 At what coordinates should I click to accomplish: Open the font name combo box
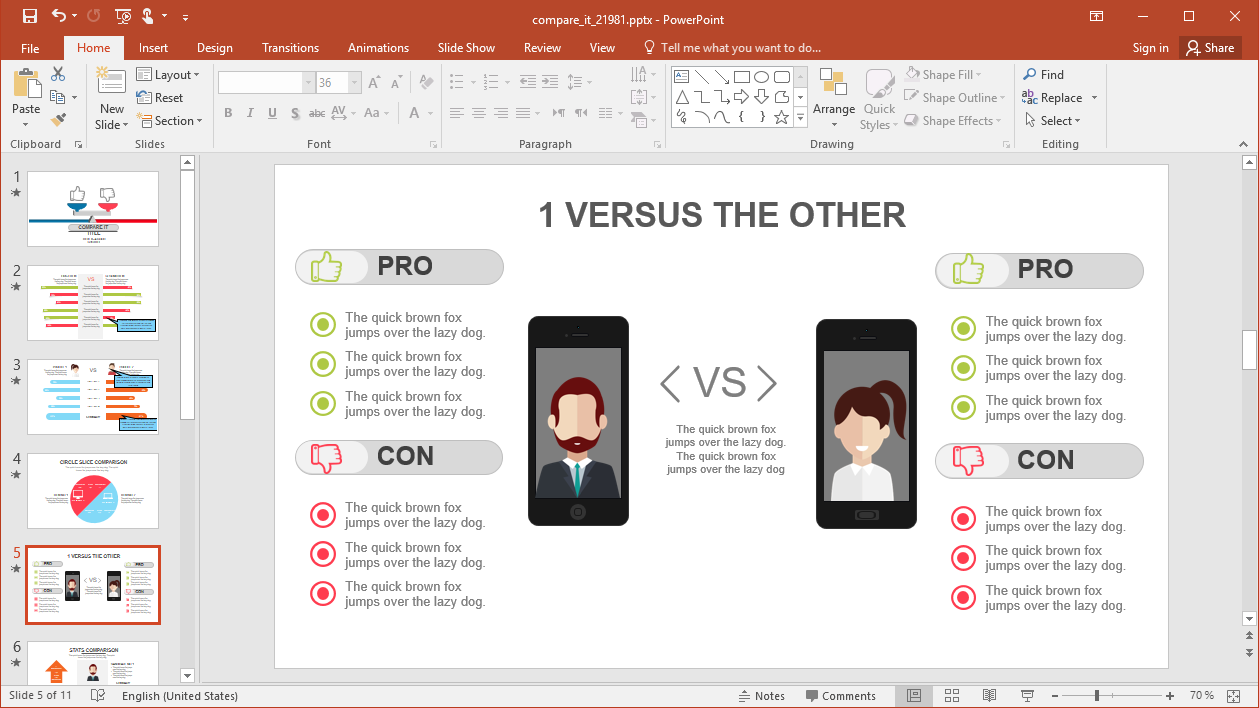pos(308,83)
